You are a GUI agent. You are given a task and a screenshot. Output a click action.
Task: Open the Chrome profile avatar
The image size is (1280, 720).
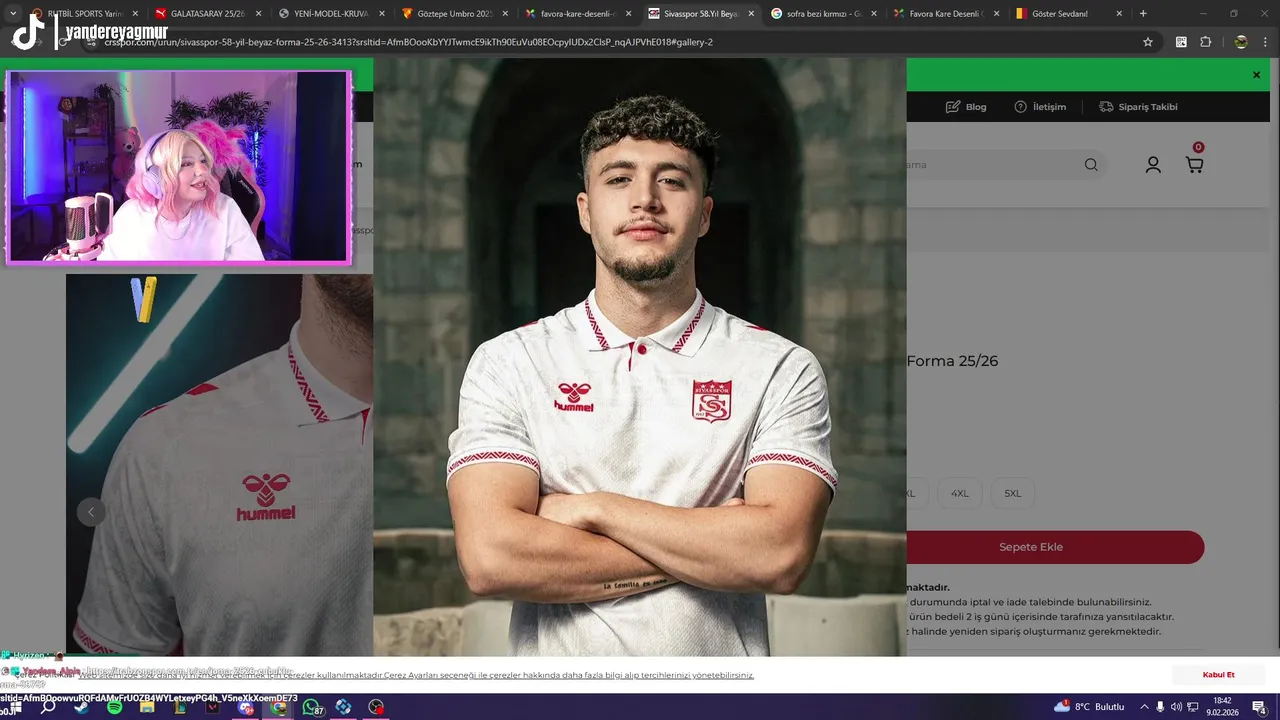(1241, 42)
